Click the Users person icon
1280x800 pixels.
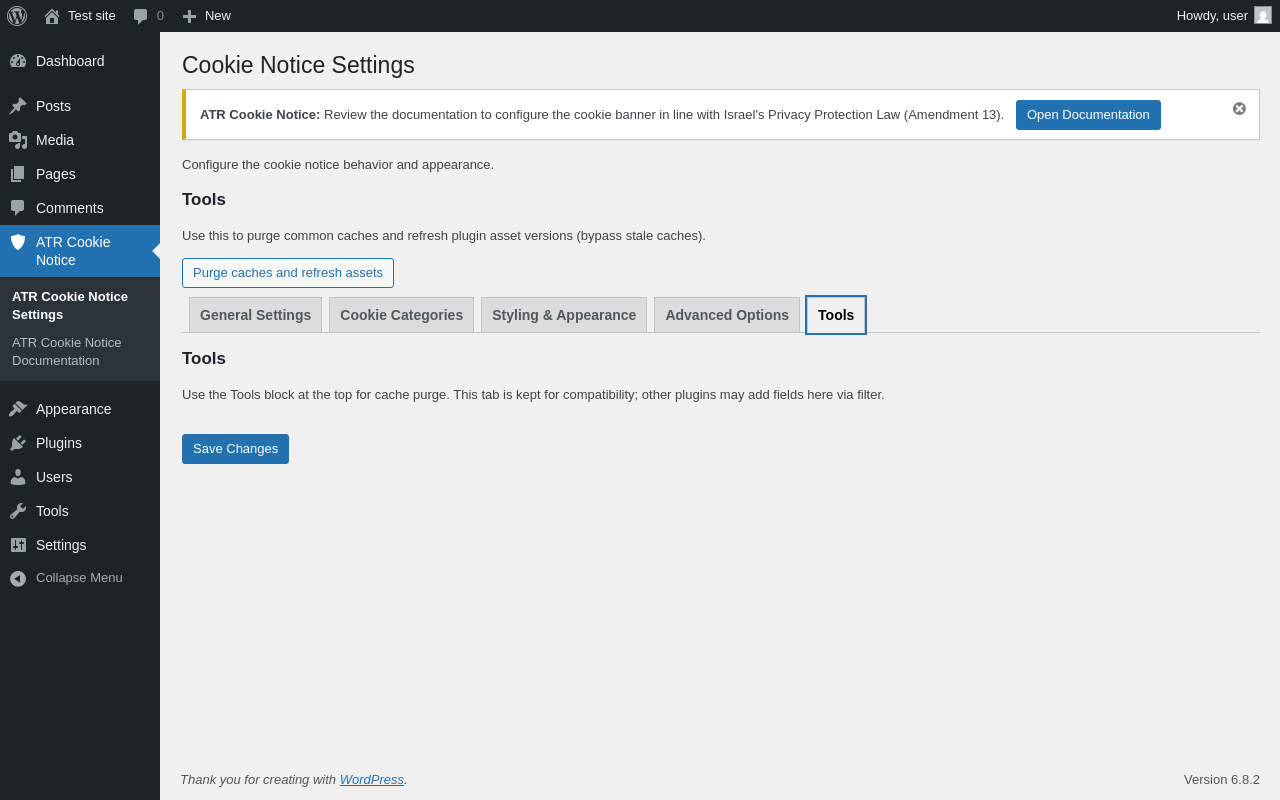click(18, 477)
